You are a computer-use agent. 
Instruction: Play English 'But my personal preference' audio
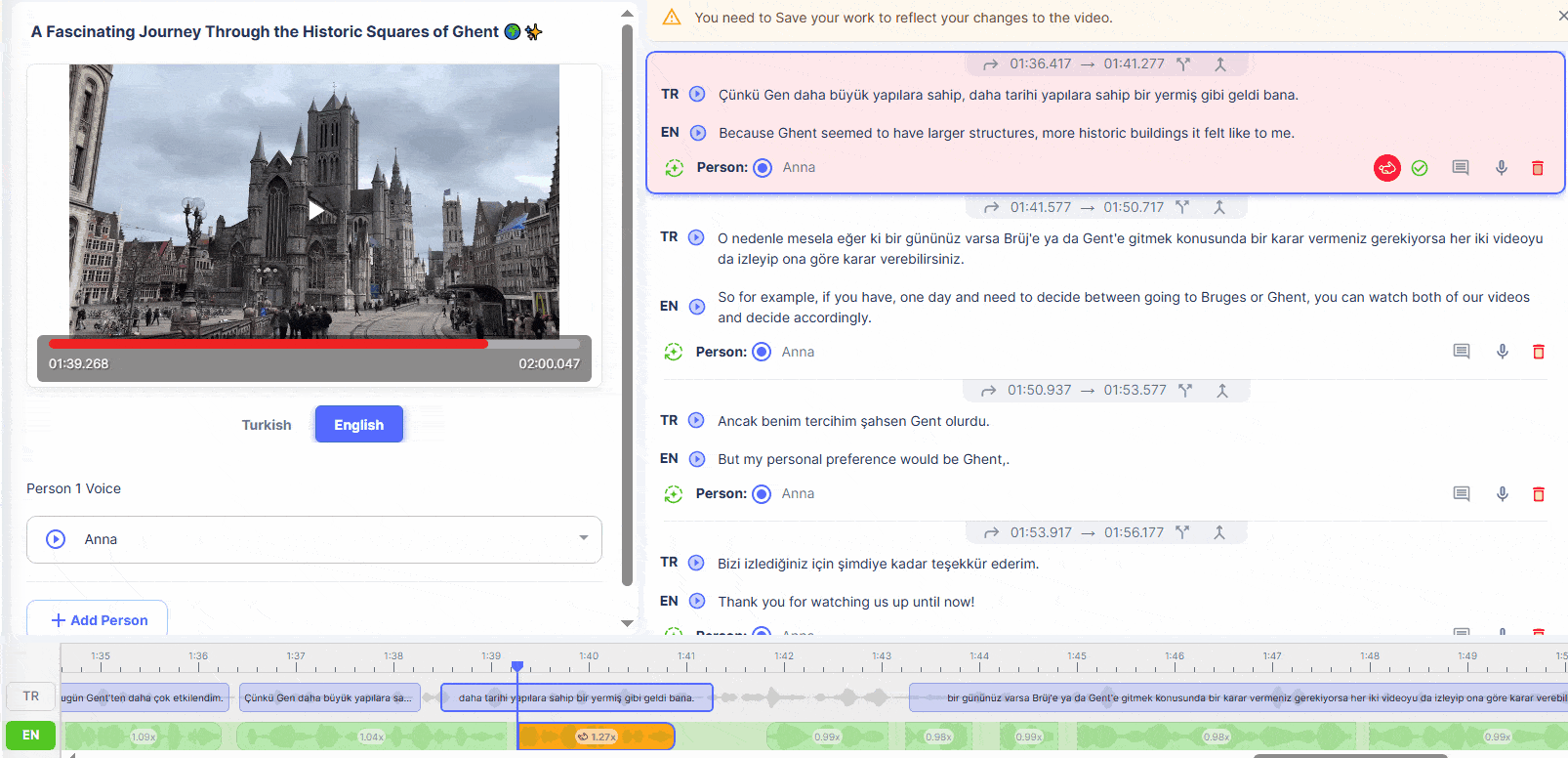(696, 459)
